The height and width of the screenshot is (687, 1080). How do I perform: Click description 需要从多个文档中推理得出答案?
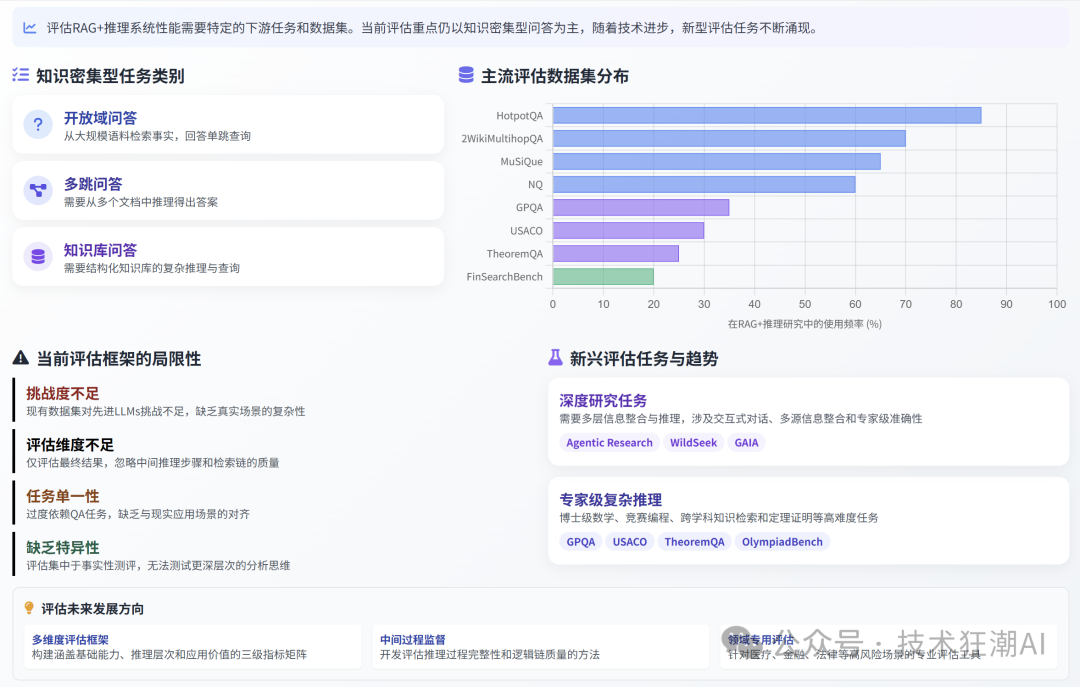click(141, 203)
